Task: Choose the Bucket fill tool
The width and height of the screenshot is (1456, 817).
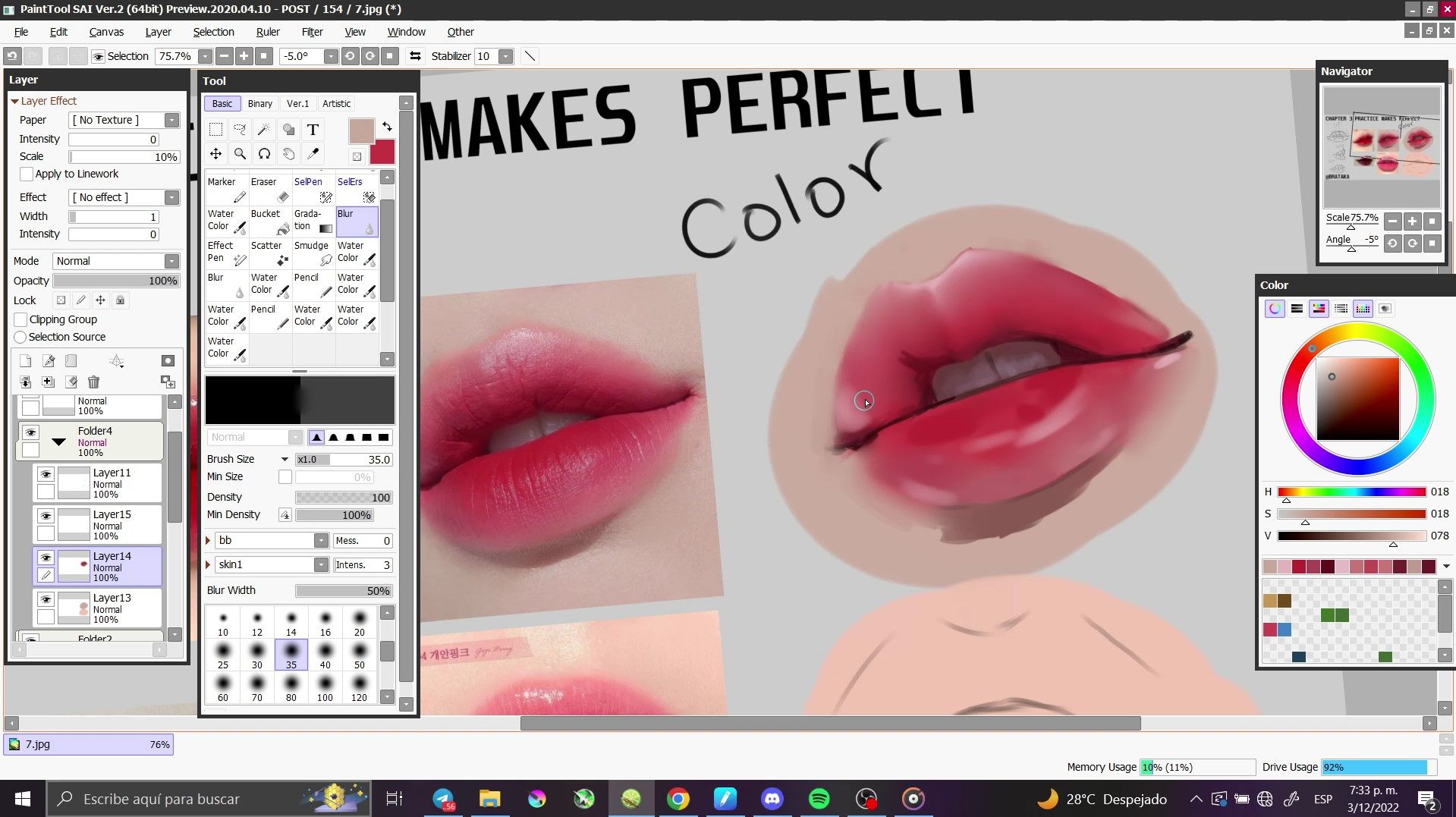Action: click(x=269, y=221)
